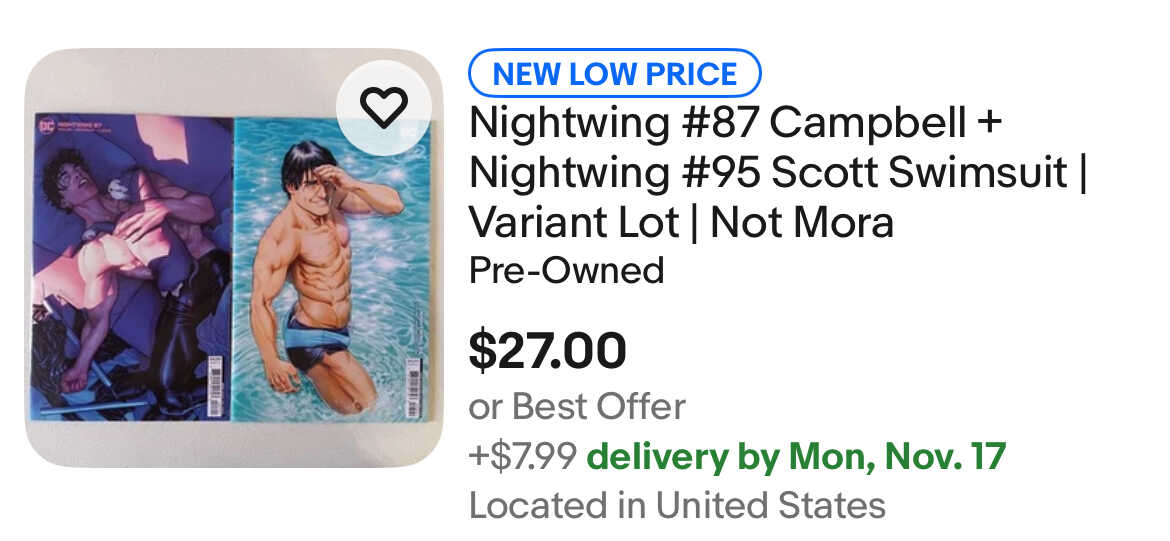The image size is (1170, 541).
Task: Open the left Nightwing #87 cover image
Action: [130, 270]
